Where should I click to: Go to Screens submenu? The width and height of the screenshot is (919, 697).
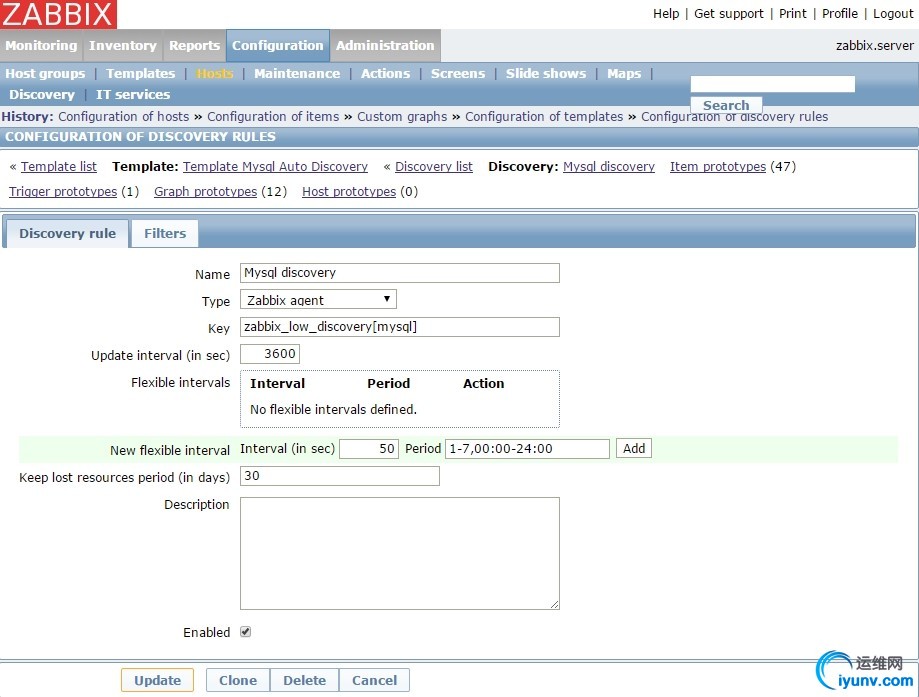(x=458, y=73)
